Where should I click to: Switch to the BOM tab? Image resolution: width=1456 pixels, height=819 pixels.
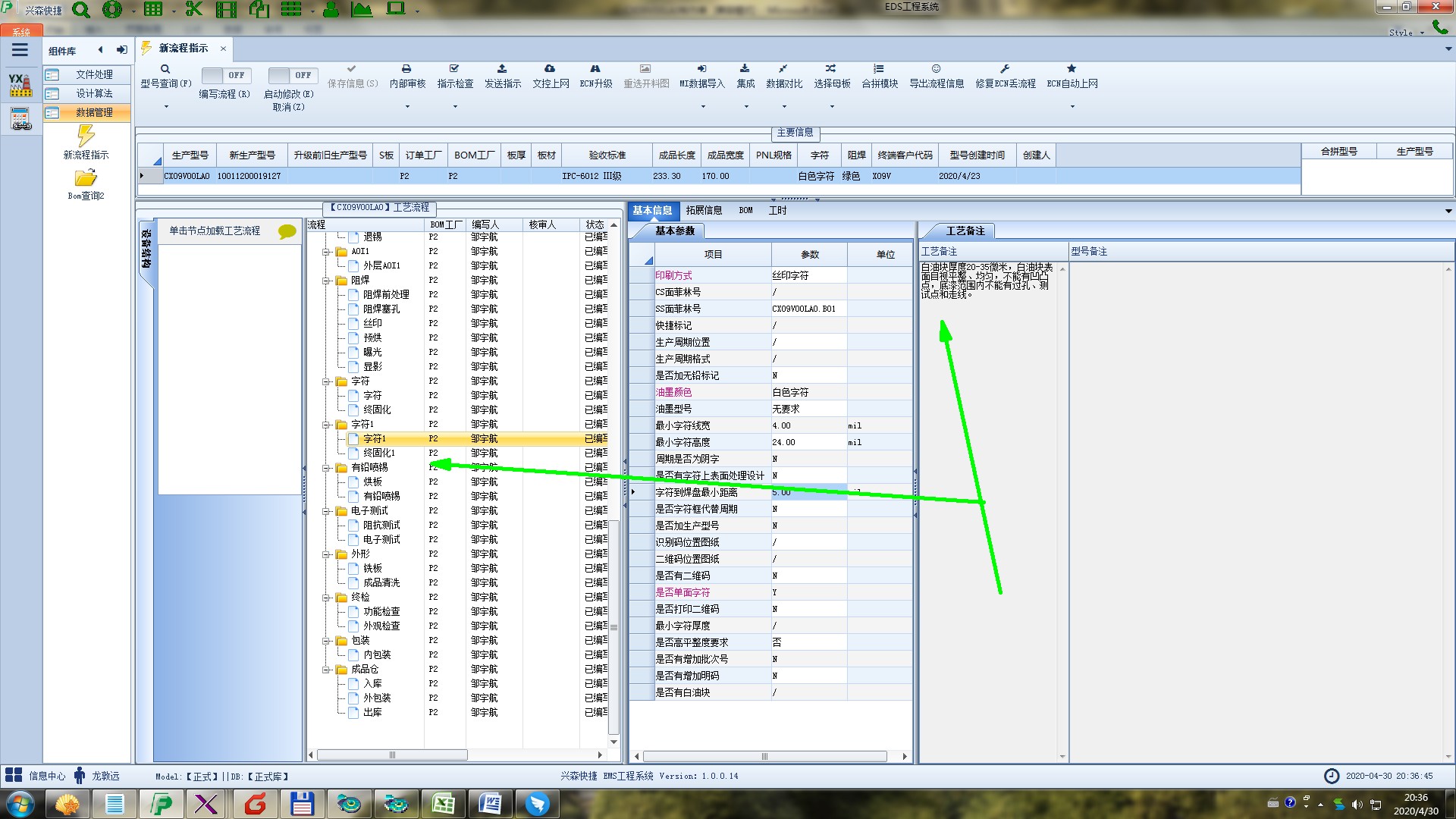[x=745, y=210]
